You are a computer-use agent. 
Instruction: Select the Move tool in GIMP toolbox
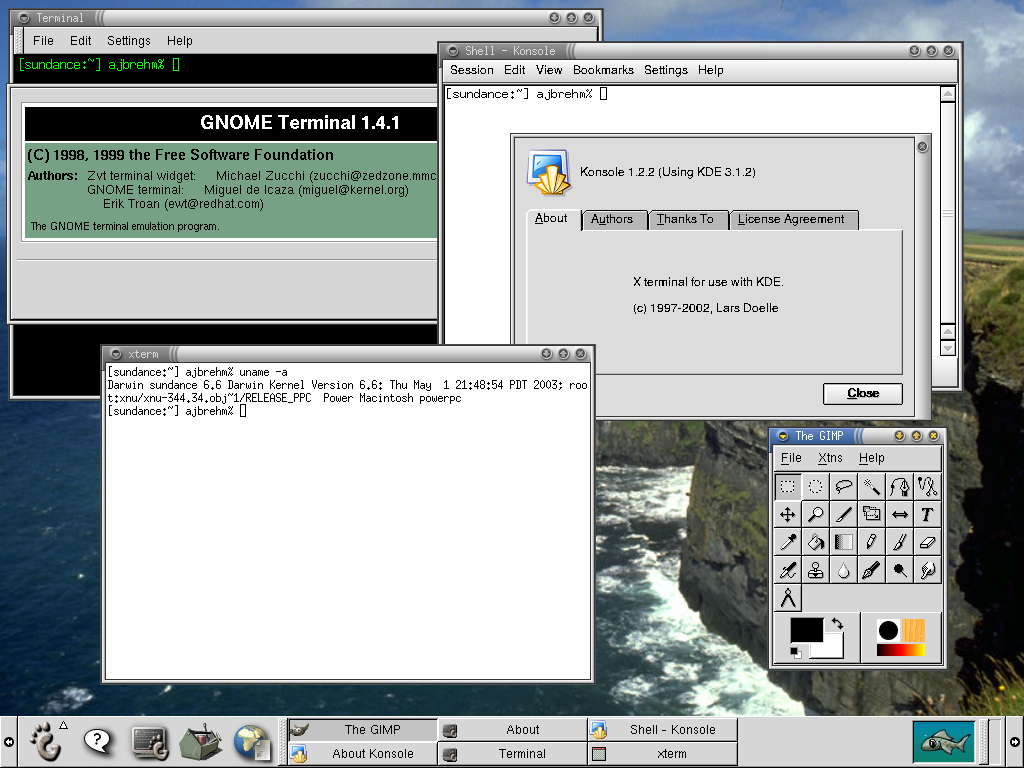tap(788, 515)
